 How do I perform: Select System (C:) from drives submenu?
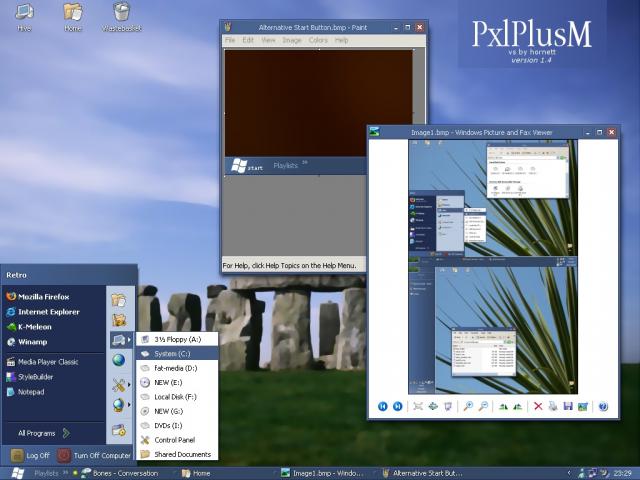pos(172,353)
